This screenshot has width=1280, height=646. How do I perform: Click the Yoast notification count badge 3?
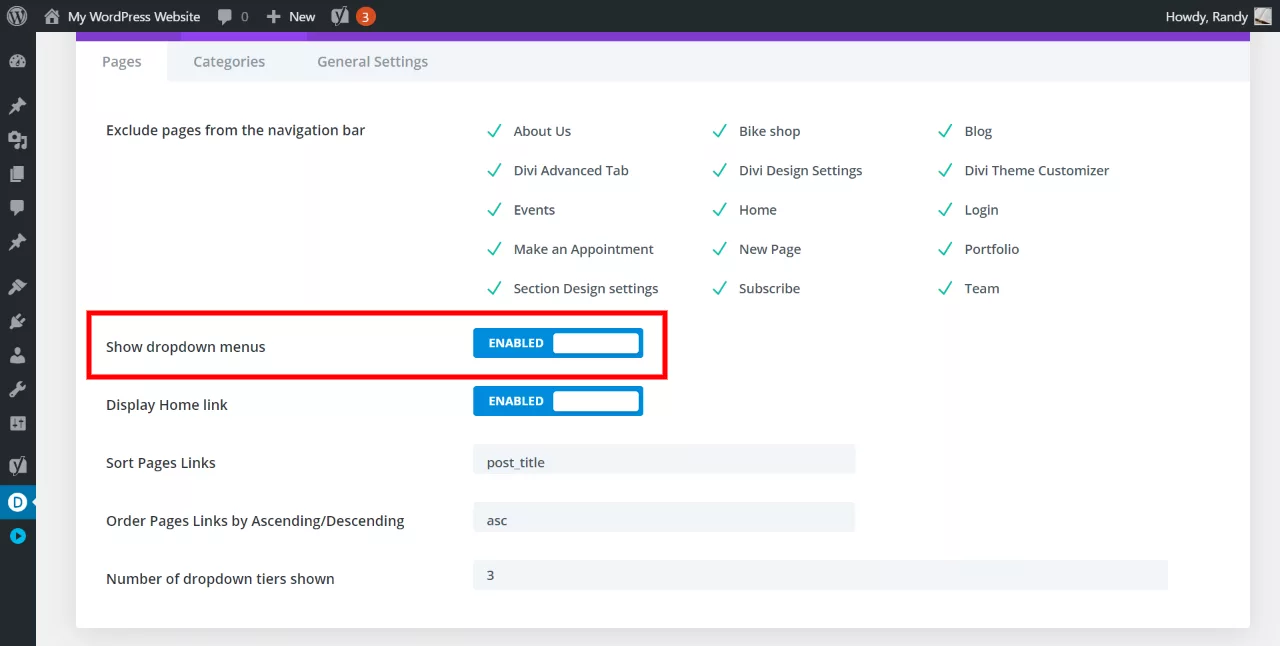pos(365,17)
